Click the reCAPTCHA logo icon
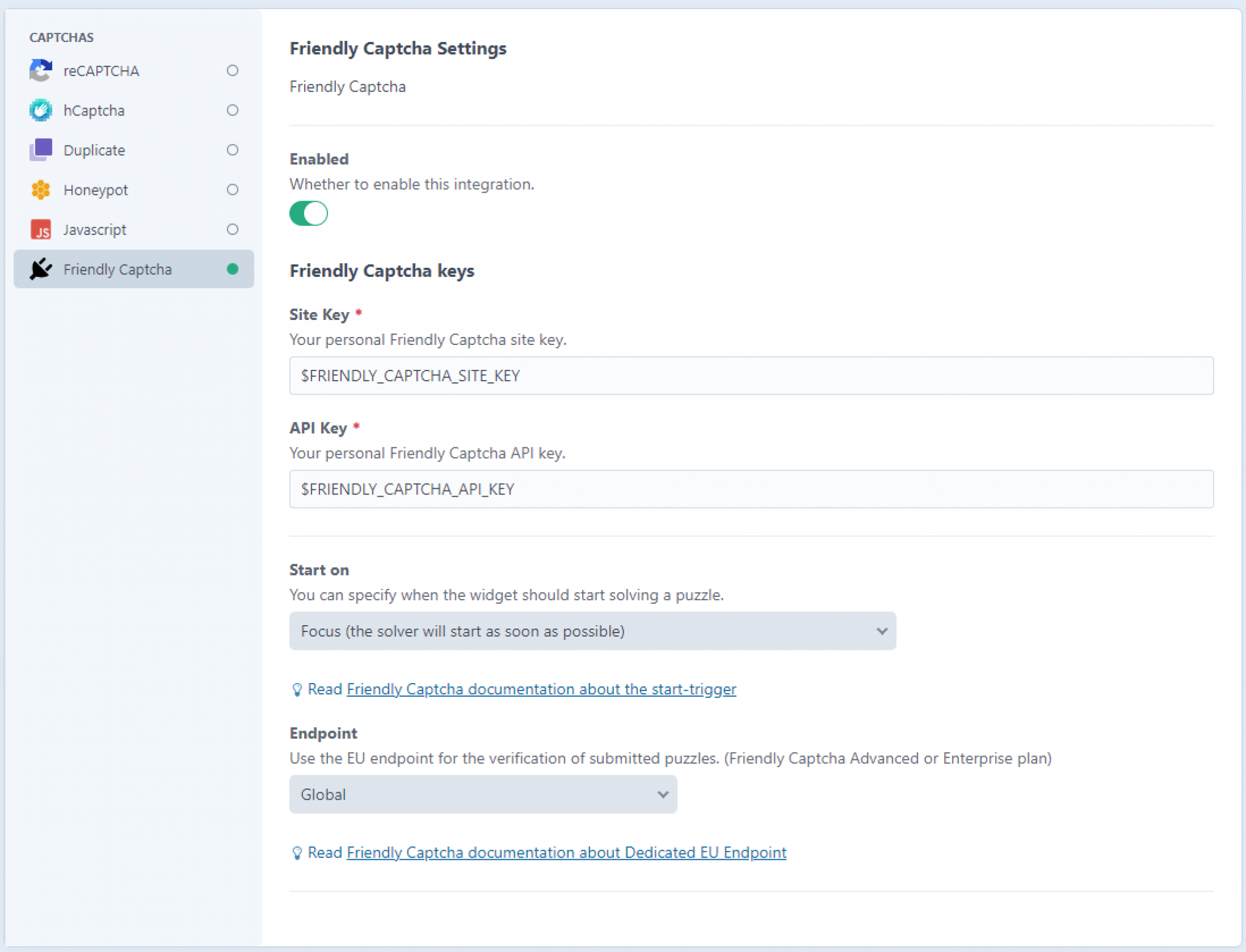 (x=41, y=70)
